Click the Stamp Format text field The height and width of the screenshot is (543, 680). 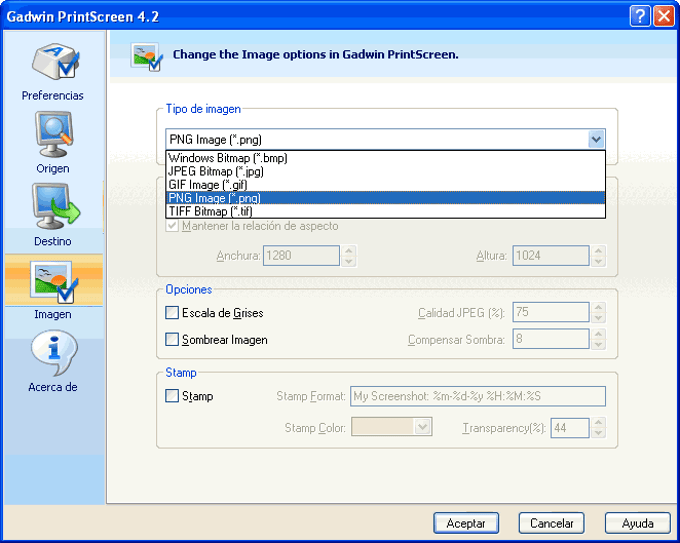pyautogui.click(x=478, y=396)
